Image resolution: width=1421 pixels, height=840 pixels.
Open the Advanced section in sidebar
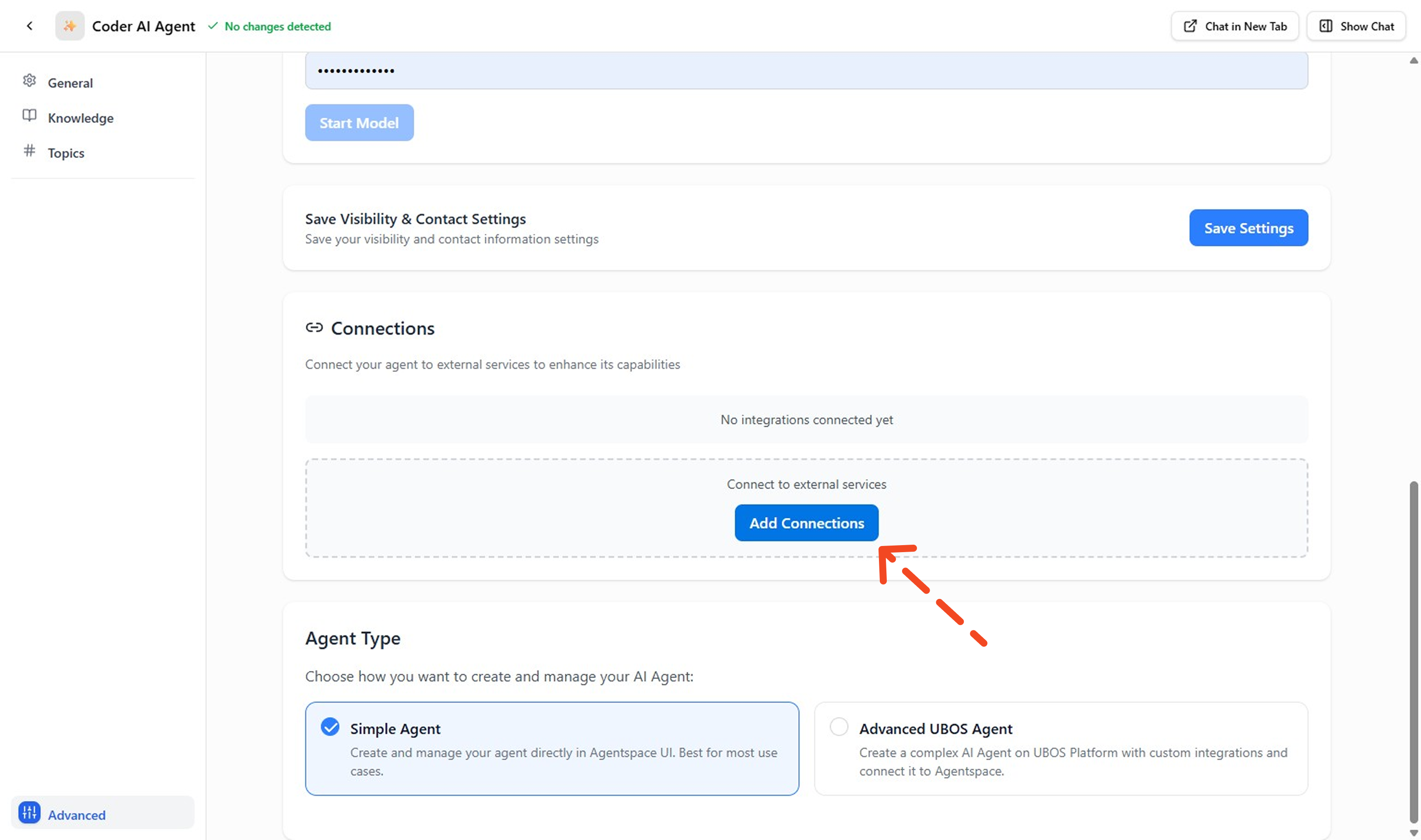point(77,814)
